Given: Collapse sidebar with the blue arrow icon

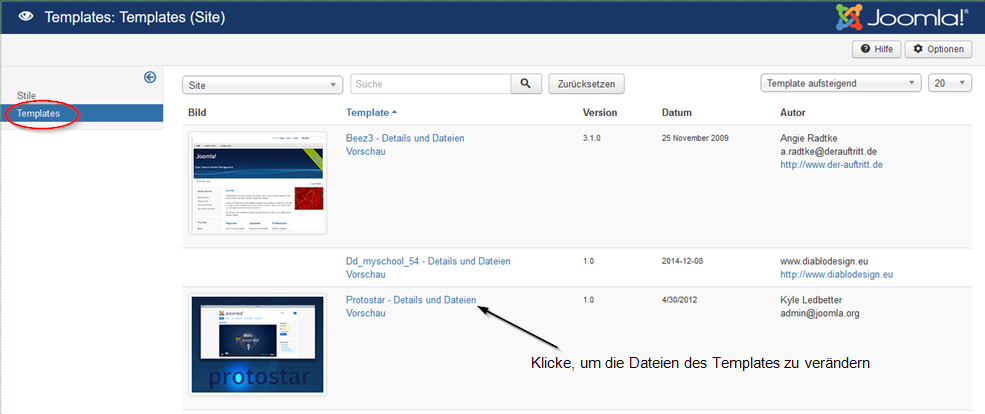Looking at the screenshot, I should click(x=150, y=77).
